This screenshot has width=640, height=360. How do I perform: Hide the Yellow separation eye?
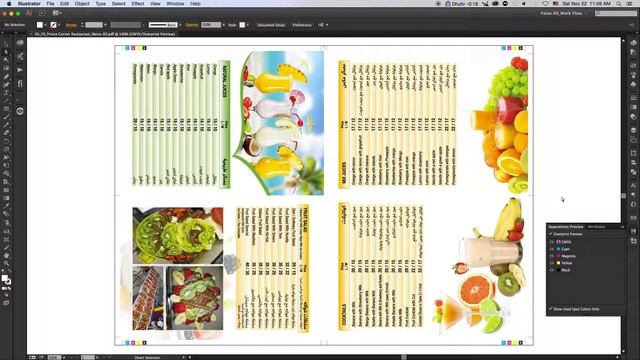click(551, 263)
